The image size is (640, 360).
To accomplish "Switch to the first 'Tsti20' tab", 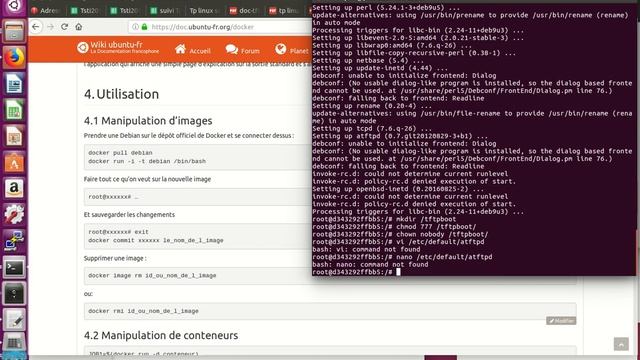I will tap(86, 11).
